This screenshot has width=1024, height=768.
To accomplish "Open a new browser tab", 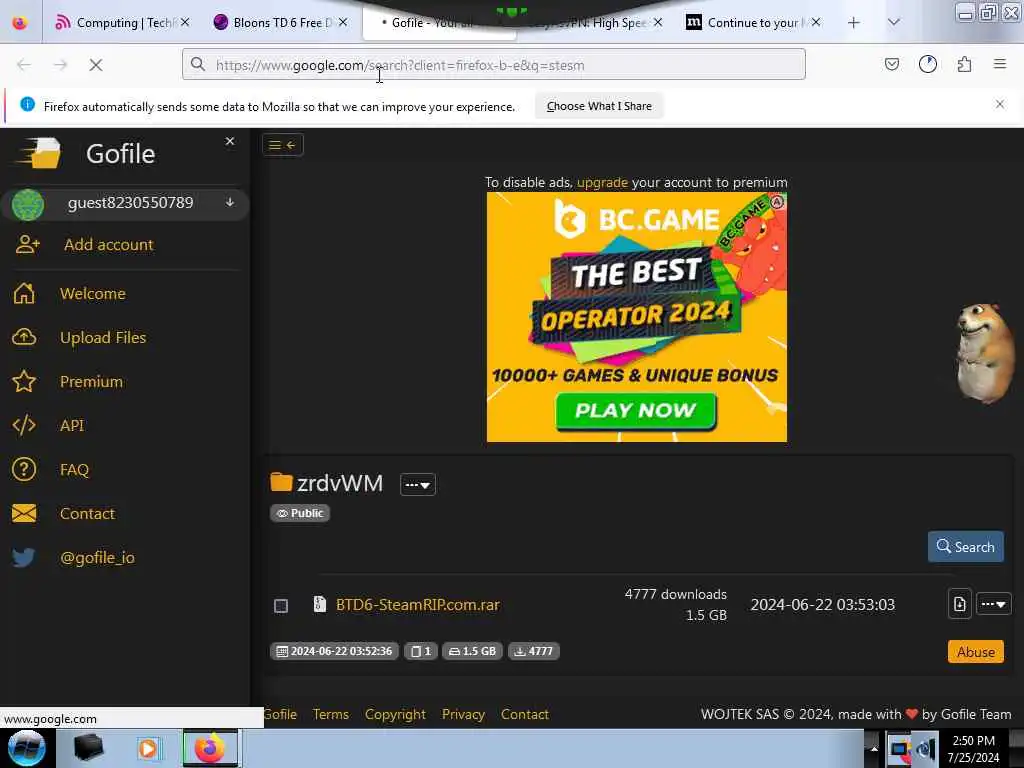I will [x=854, y=23].
